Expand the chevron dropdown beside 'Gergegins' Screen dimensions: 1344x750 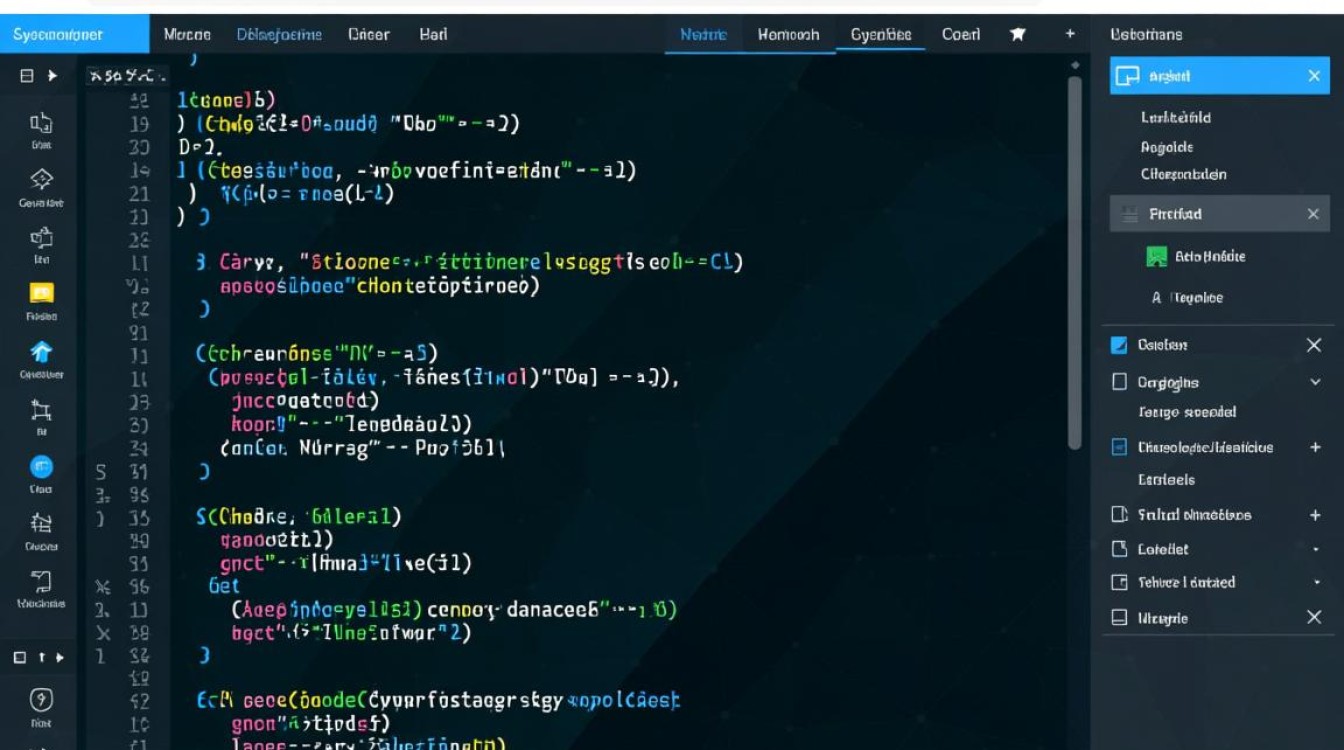coord(1315,382)
